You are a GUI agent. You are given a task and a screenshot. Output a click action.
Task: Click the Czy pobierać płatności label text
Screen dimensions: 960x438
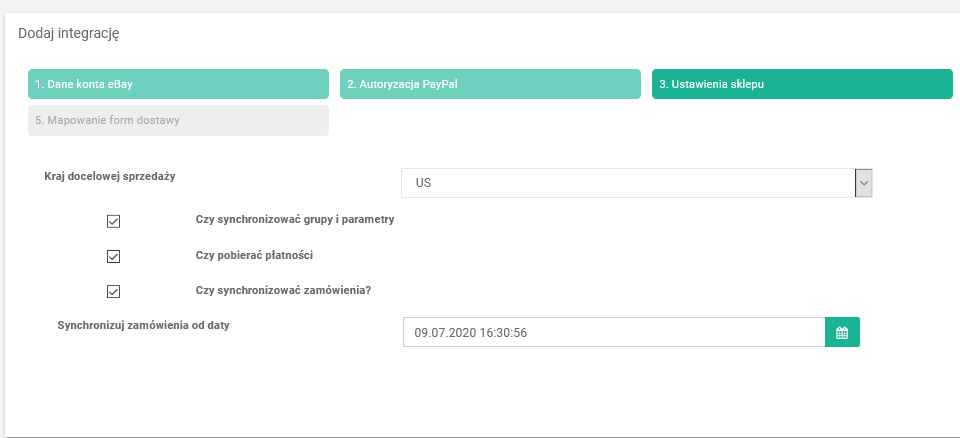tap(254, 255)
